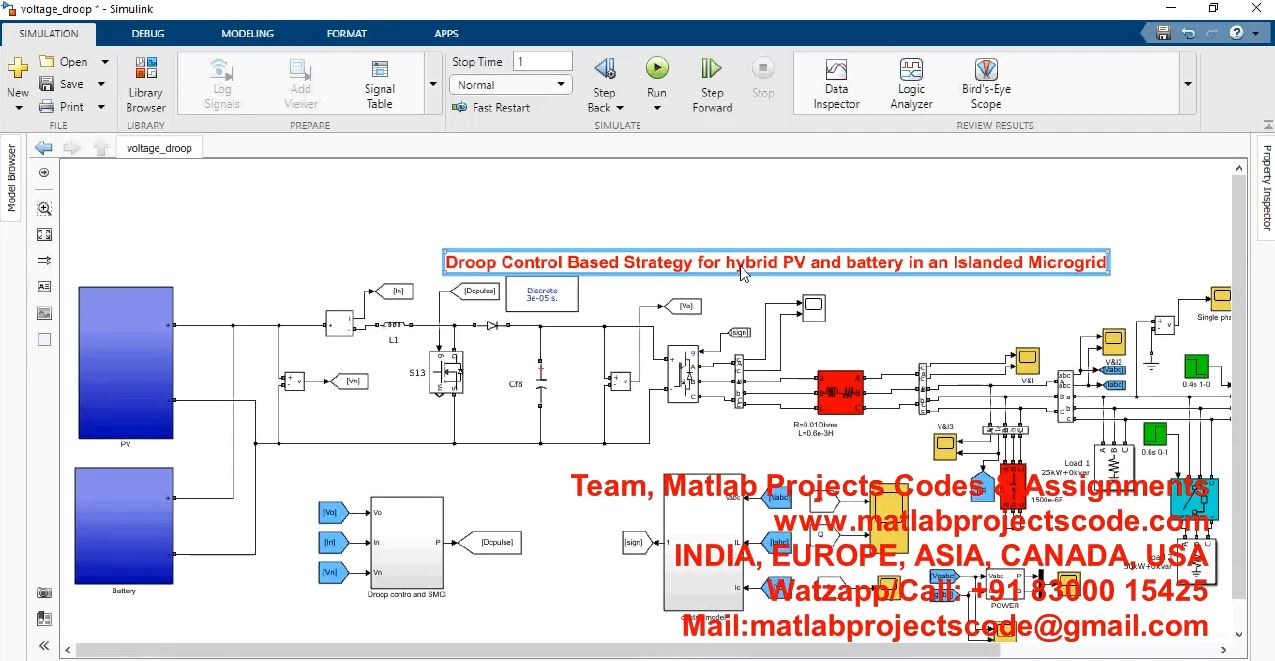Open the Data Inspector
This screenshot has width=1275, height=661.
coord(836,84)
